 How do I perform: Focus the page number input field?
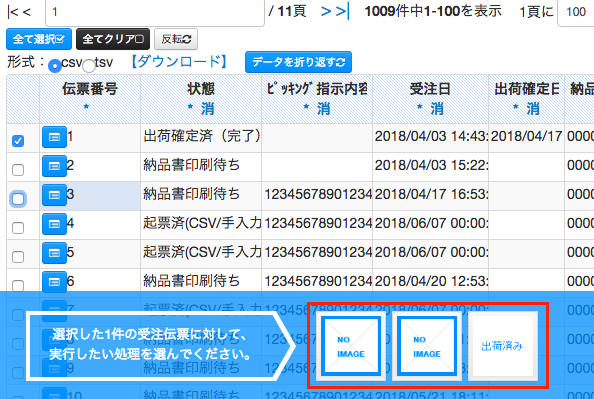point(155,12)
